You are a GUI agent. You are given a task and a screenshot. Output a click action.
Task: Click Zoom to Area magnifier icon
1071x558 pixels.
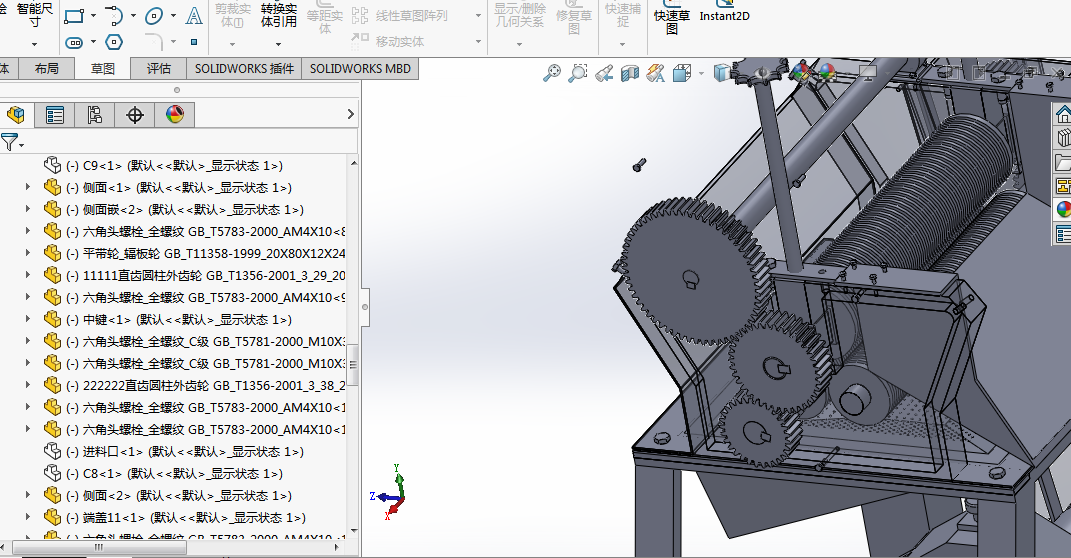578,73
